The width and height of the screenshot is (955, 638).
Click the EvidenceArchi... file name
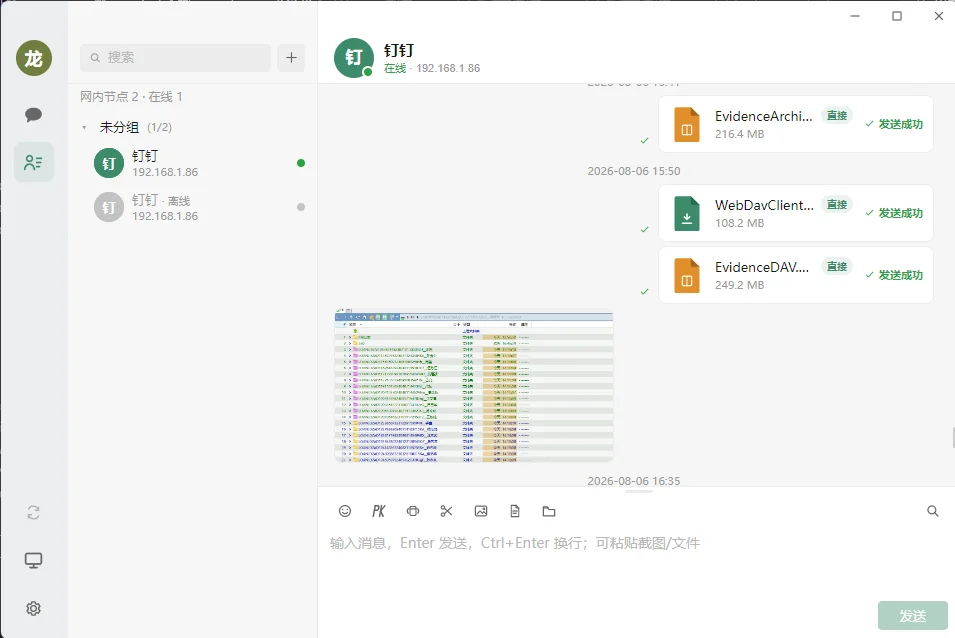764,116
